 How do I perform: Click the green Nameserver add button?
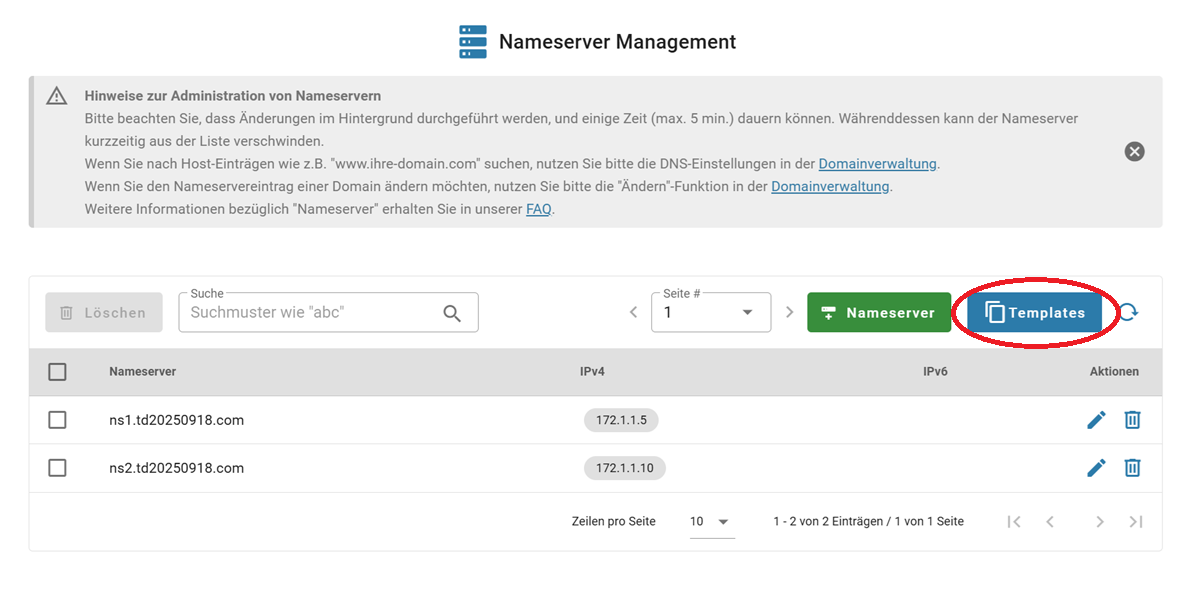point(878,313)
